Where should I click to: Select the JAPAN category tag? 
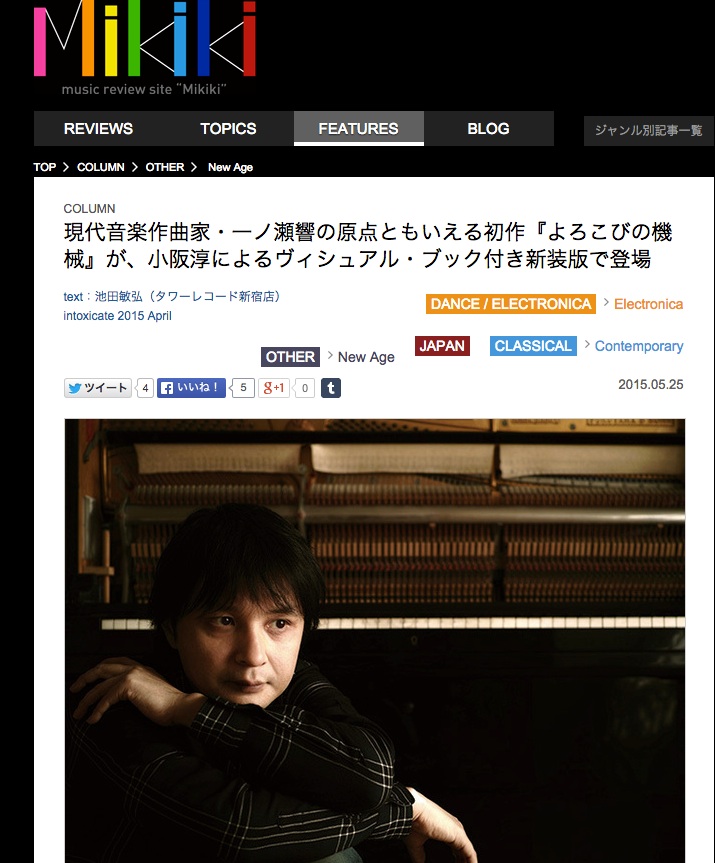pyautogui.click(x=442, y=346)
